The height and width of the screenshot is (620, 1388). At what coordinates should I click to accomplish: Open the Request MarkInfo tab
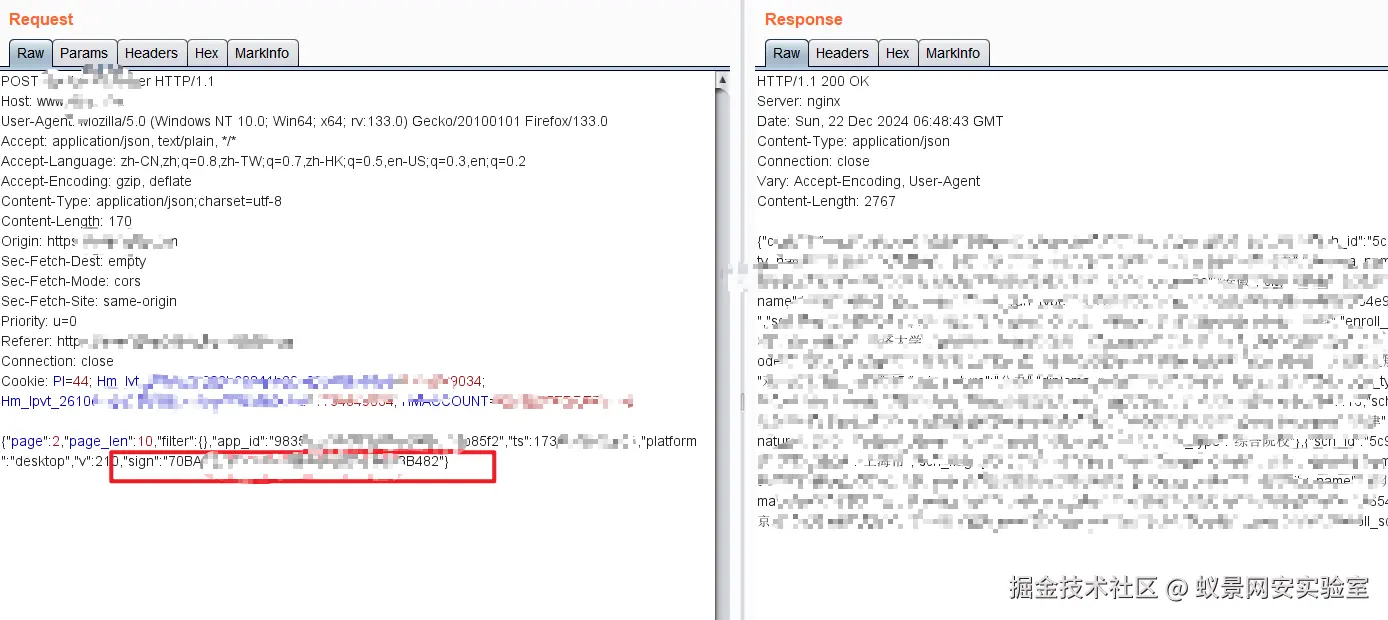click(x=262, y=53)
